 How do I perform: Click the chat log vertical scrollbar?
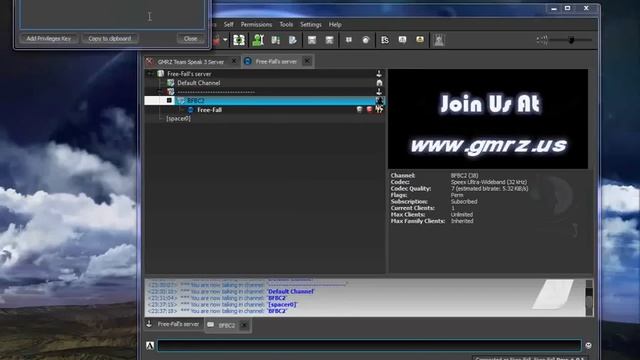pyautogui.click(x=589, y=298)
